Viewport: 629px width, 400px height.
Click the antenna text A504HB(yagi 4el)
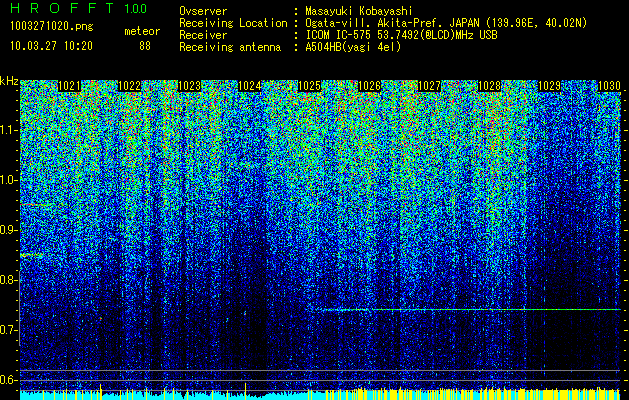353,47
